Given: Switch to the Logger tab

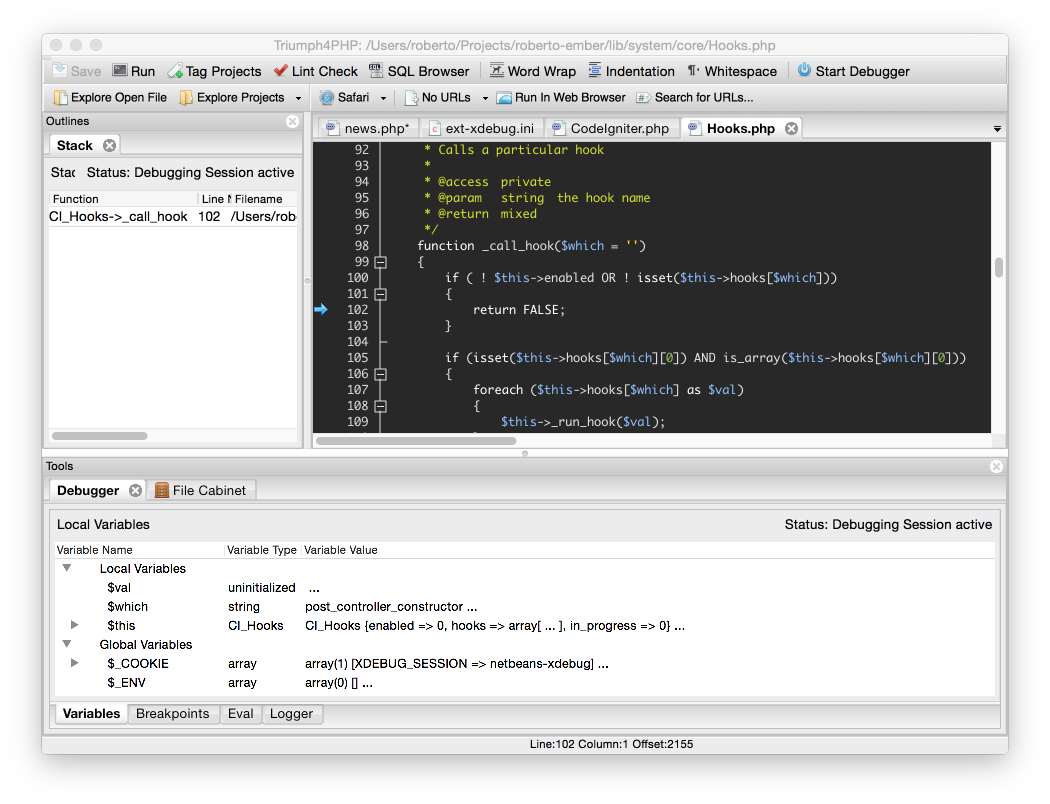Looking at the screenshot, I should 291,714.
